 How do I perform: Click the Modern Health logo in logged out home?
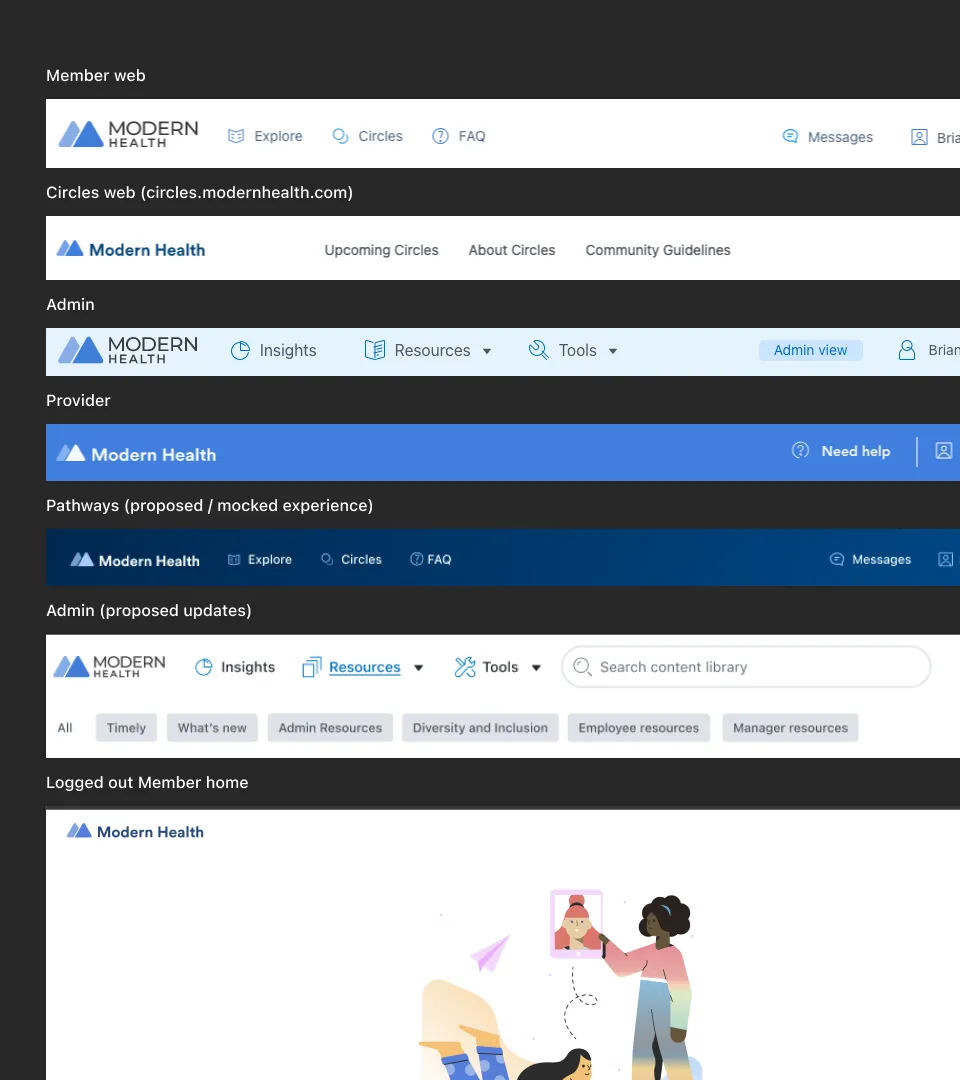[135, 831]
